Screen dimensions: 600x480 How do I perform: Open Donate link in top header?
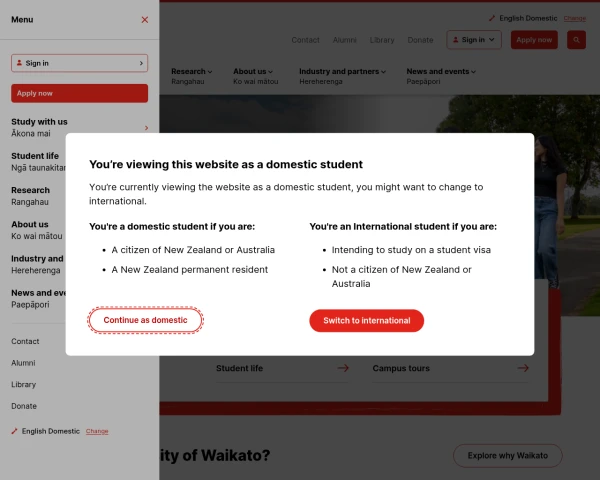(420, 40)
